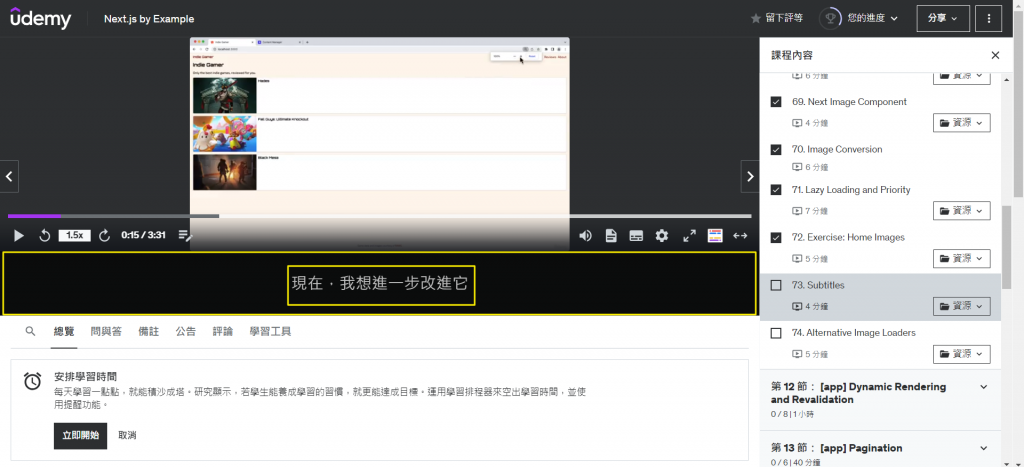
Task: Change the 1.5x playback speed
Action: point(74,236)
